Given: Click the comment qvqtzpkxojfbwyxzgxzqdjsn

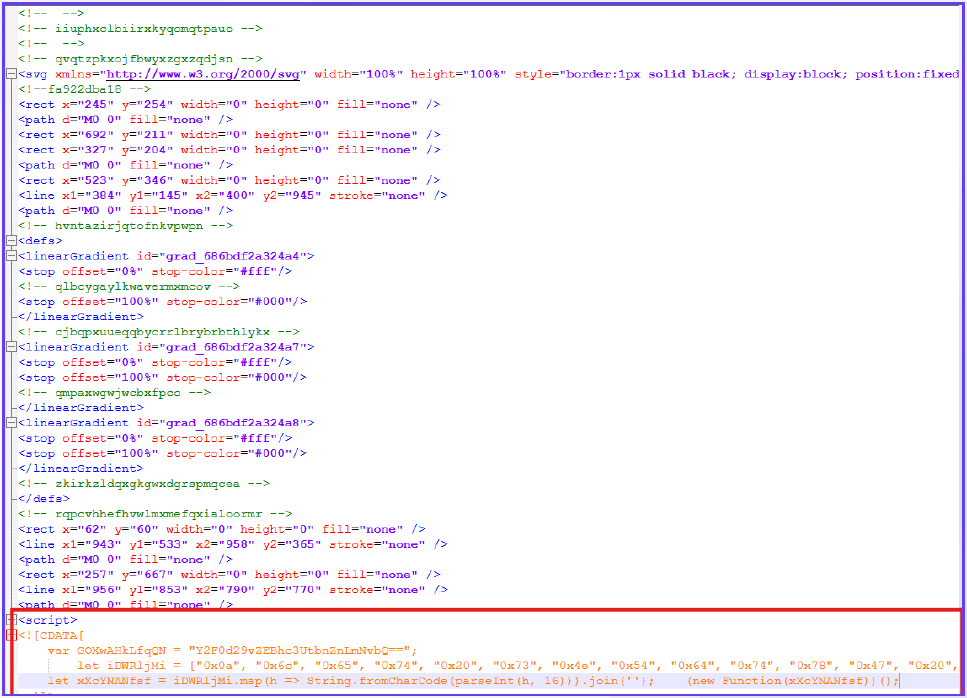Looking at the screenshot, I should tap(140, 59).
